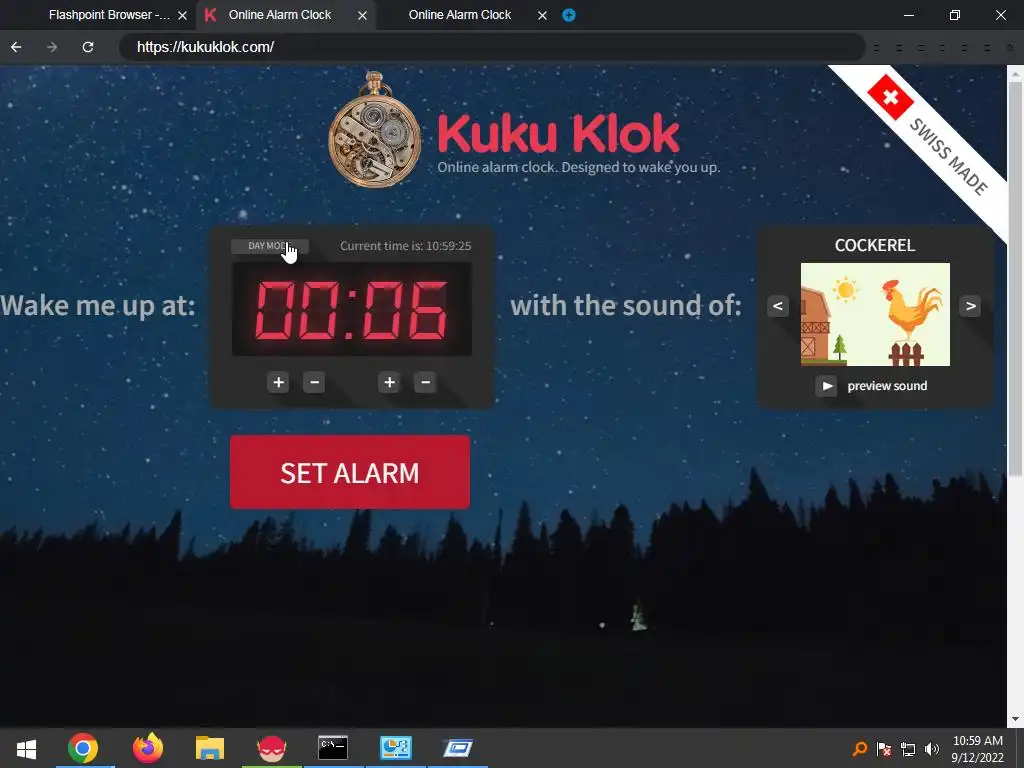
Task: Open Firefox from taskbar
Action: [148, 748]
